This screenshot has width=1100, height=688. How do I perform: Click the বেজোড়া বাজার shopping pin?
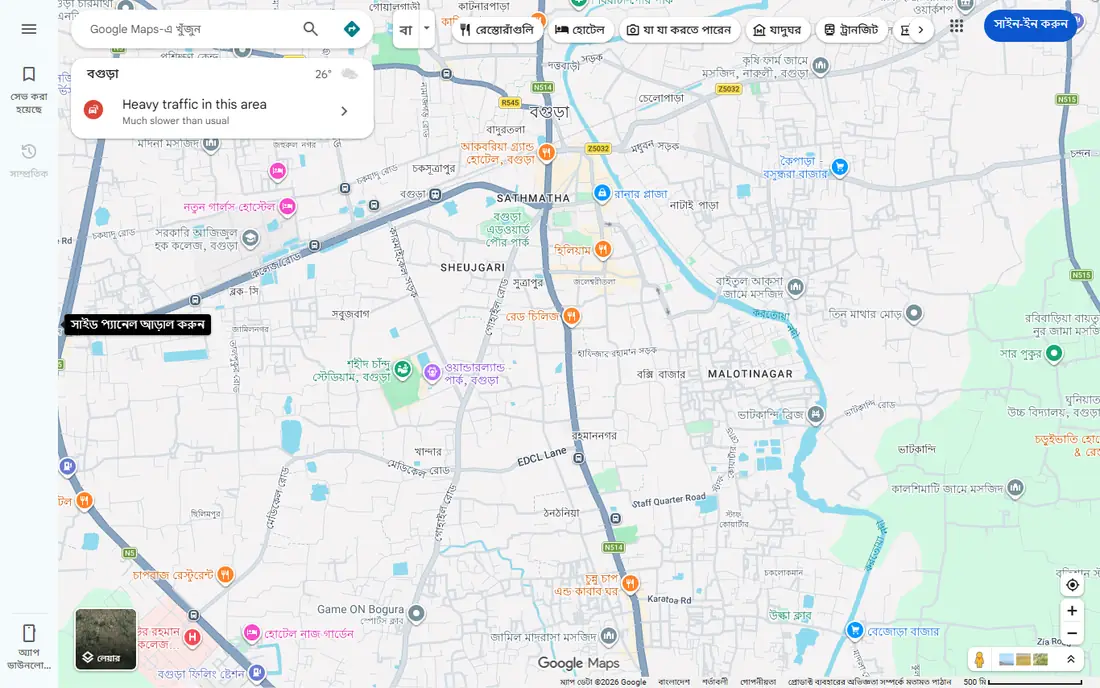click(x=854, y=630)
